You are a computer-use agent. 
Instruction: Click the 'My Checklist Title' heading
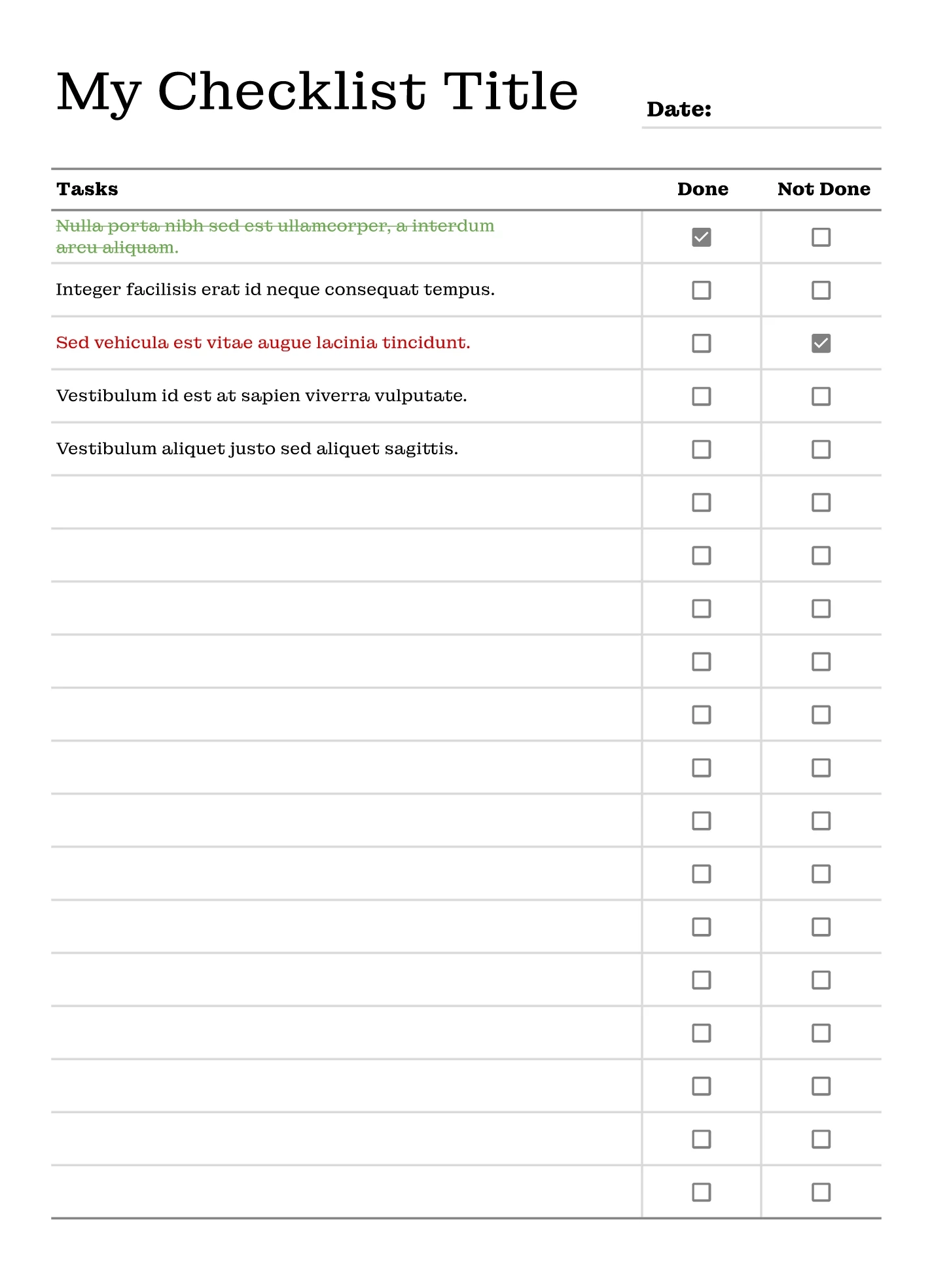click(x=317, y=92)
